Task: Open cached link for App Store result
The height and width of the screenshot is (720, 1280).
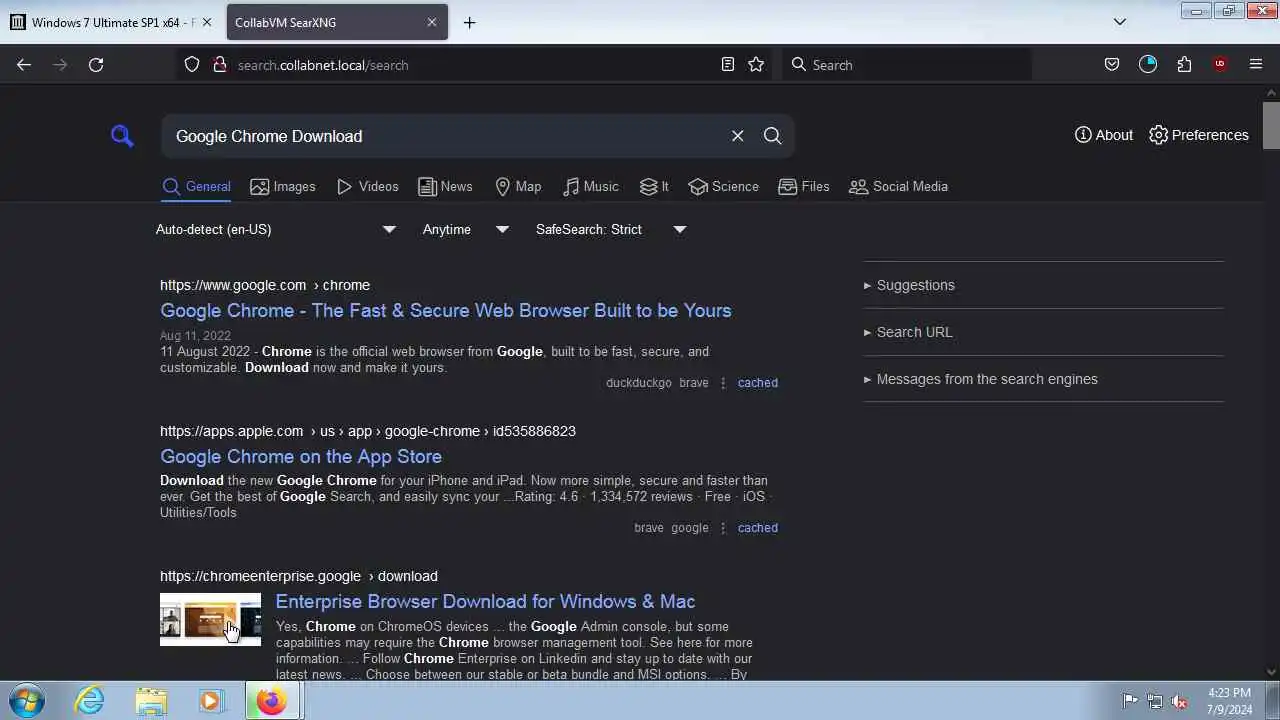Action: 757,528
